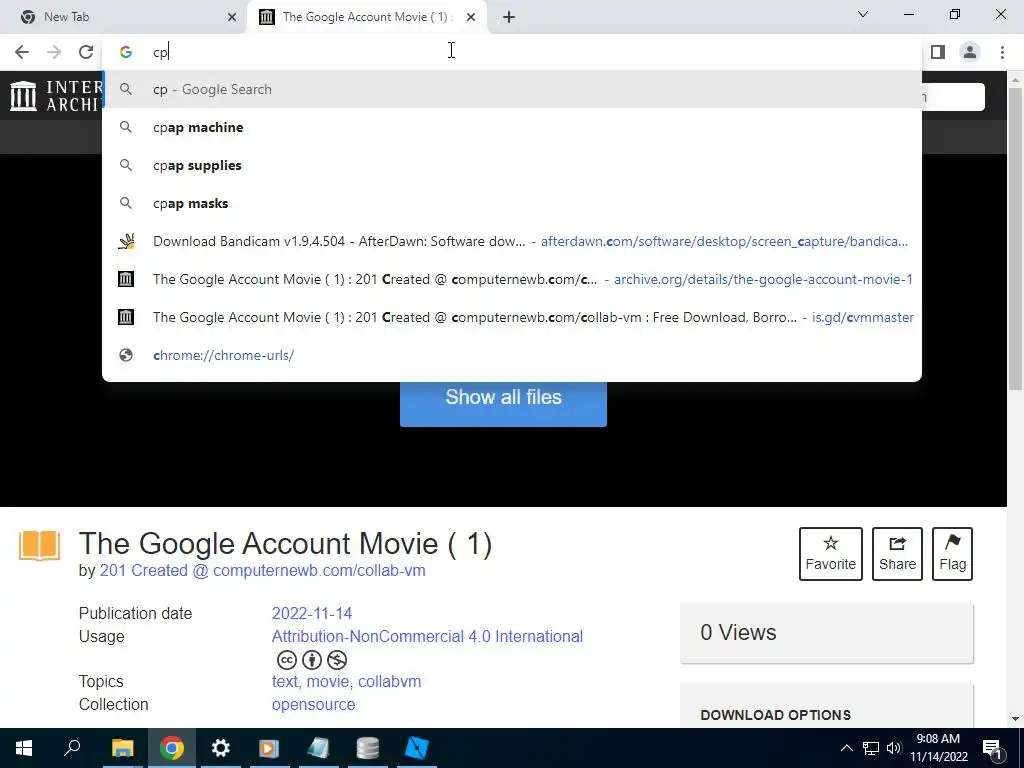The height and width of the screenshot is (768, 1024).
Task: Click the DOWNLOAD OPTIONS heading
Action: coord(775,714)
